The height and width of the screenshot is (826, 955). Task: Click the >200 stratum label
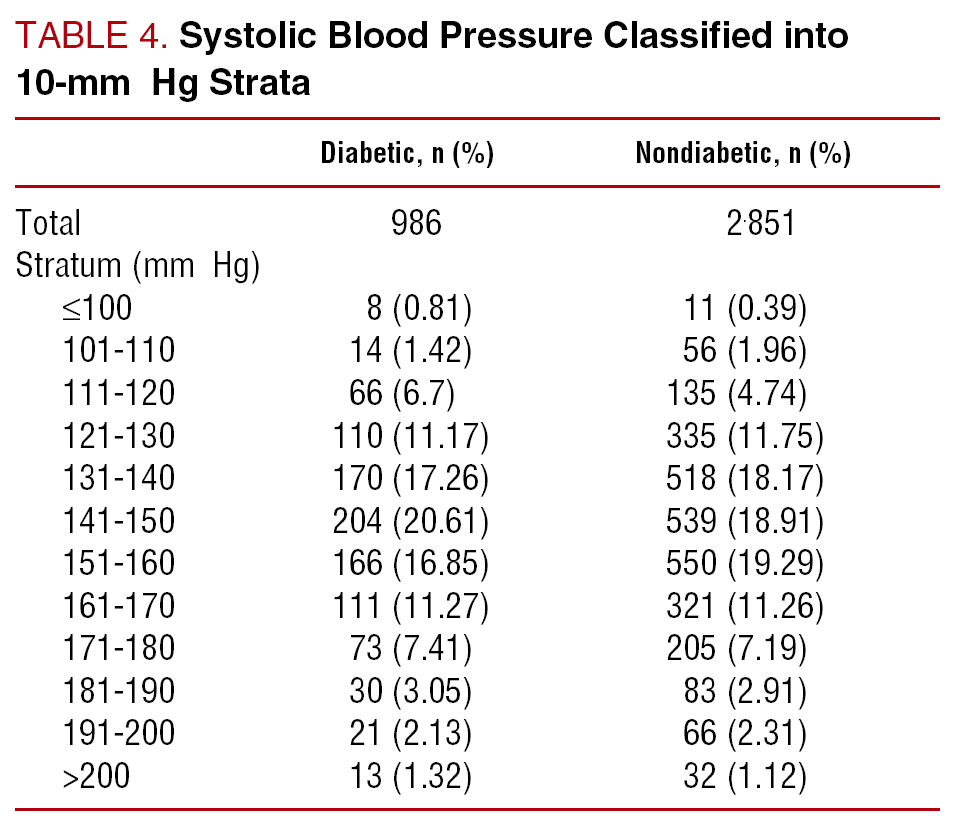click(96, 776)
